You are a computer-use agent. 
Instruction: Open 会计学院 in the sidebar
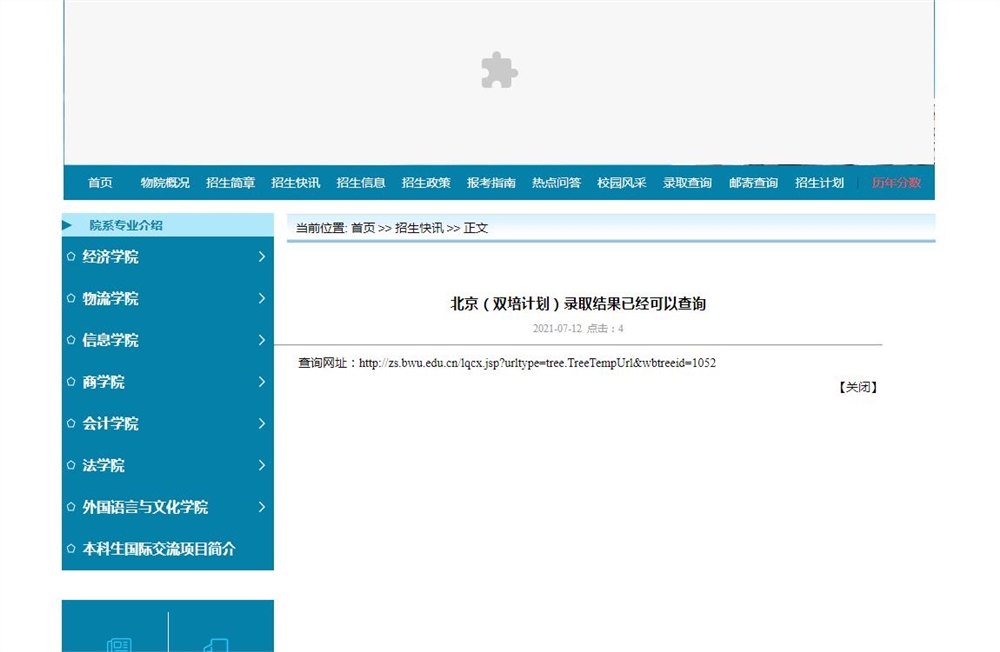pyautogui.click(x=110, y=424)
